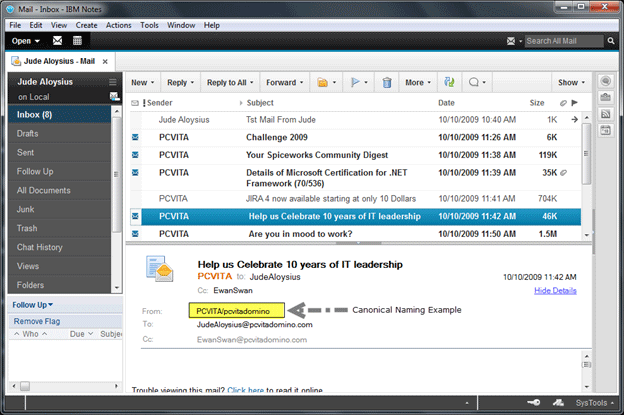This screenshot has width=624, height=416.
Task: Click the Send/Receive Mail refresh icon
Action: [x=449, y=82]
